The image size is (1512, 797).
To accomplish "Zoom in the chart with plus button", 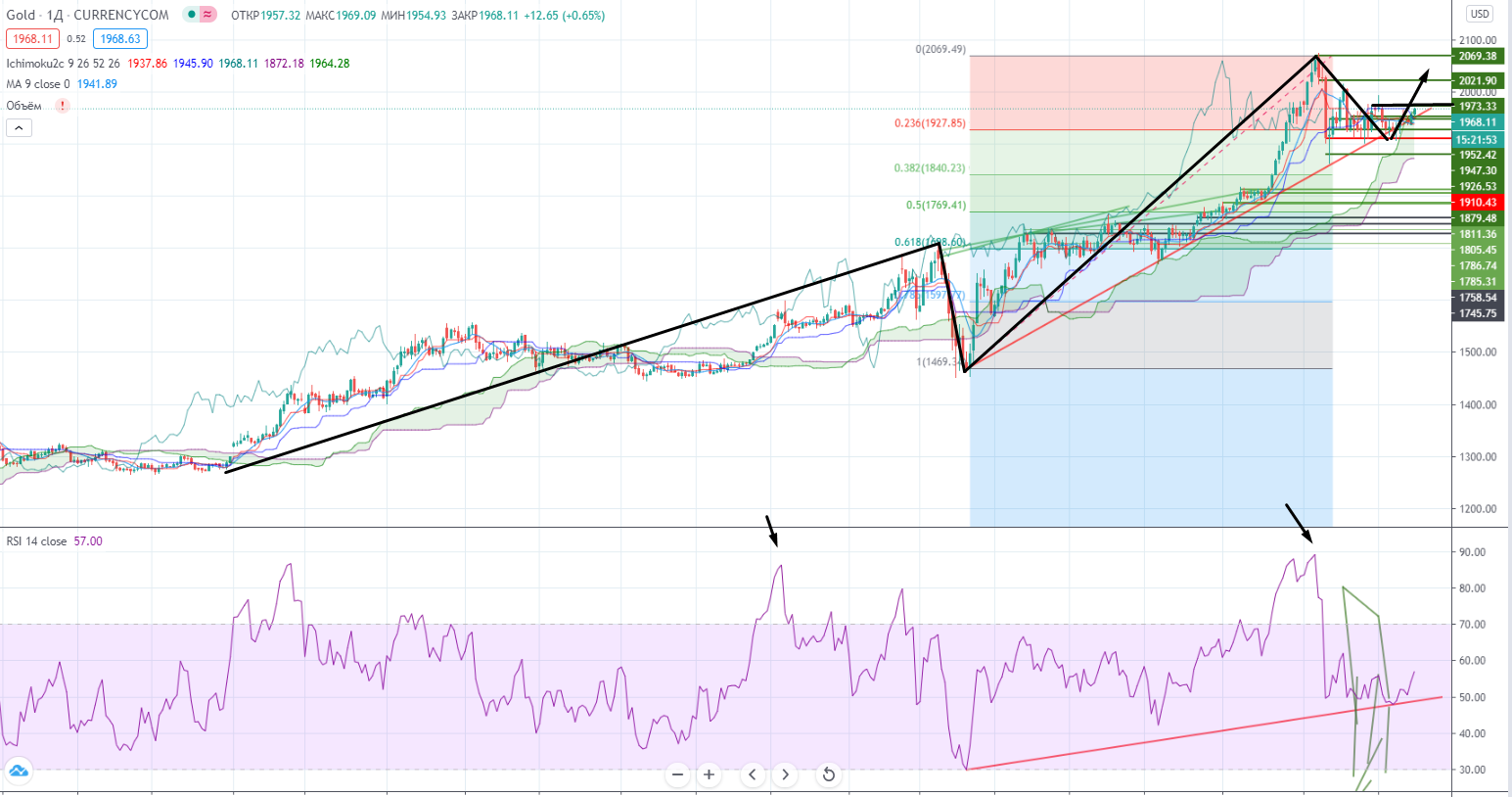I will (709, 774).
